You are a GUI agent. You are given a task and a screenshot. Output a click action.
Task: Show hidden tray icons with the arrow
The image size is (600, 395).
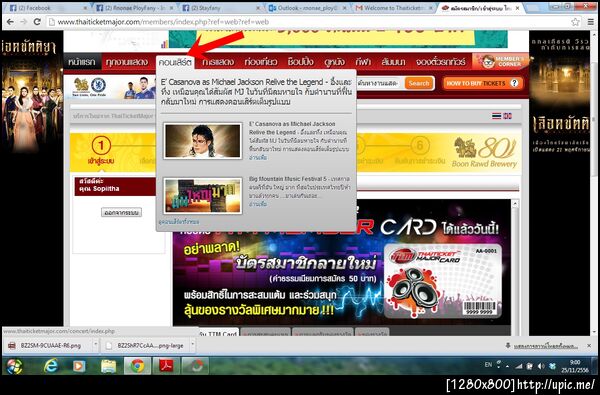click(507, 366)
